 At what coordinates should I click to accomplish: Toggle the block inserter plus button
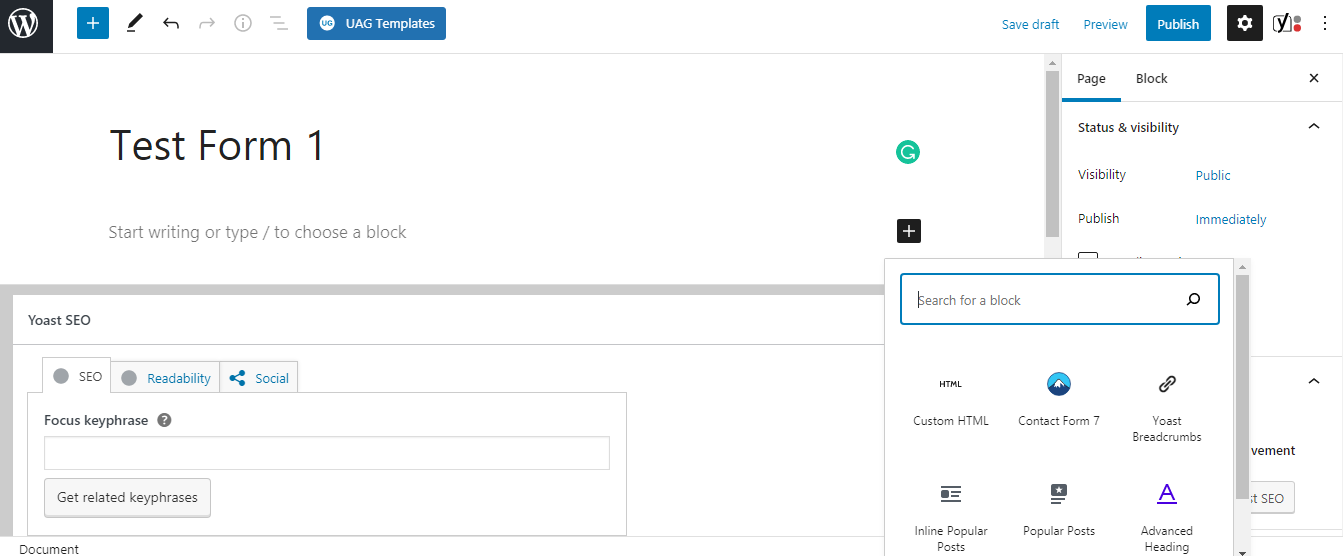tap(92, 24)
